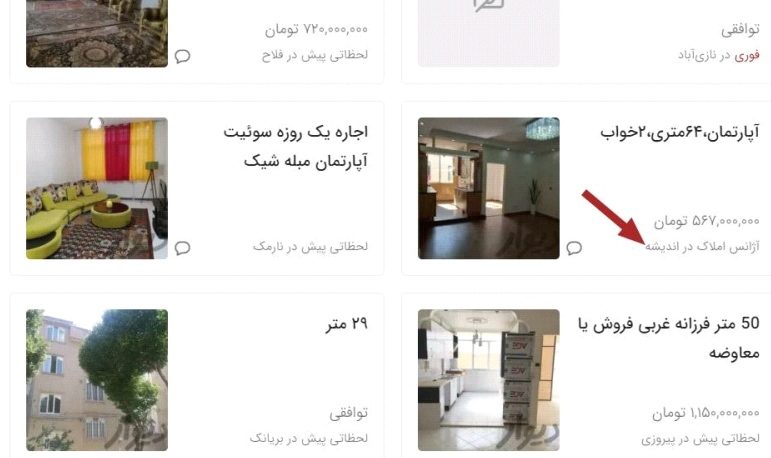
Task: Click chat icon on the ۷۲۰,۰۰۰,۰۰۰ تومان listing
Action: coord(182,56)
